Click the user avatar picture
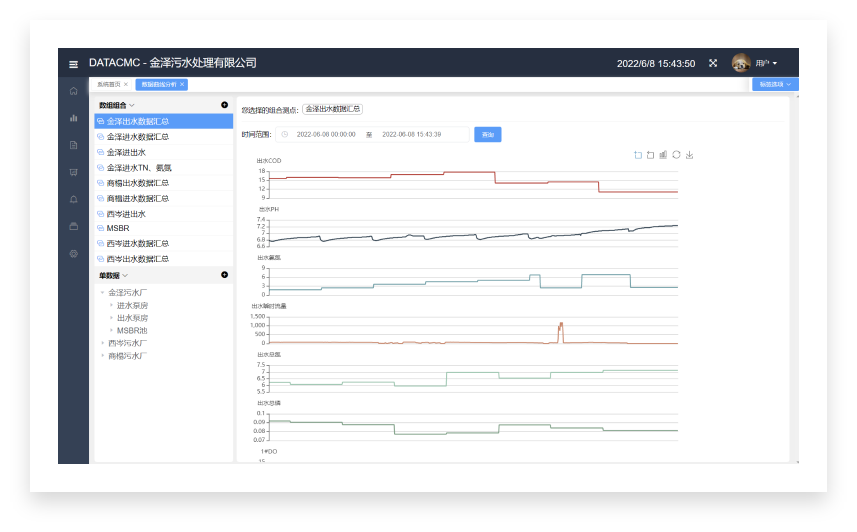This screenshot has height=532, width=857. click(741, 63)
